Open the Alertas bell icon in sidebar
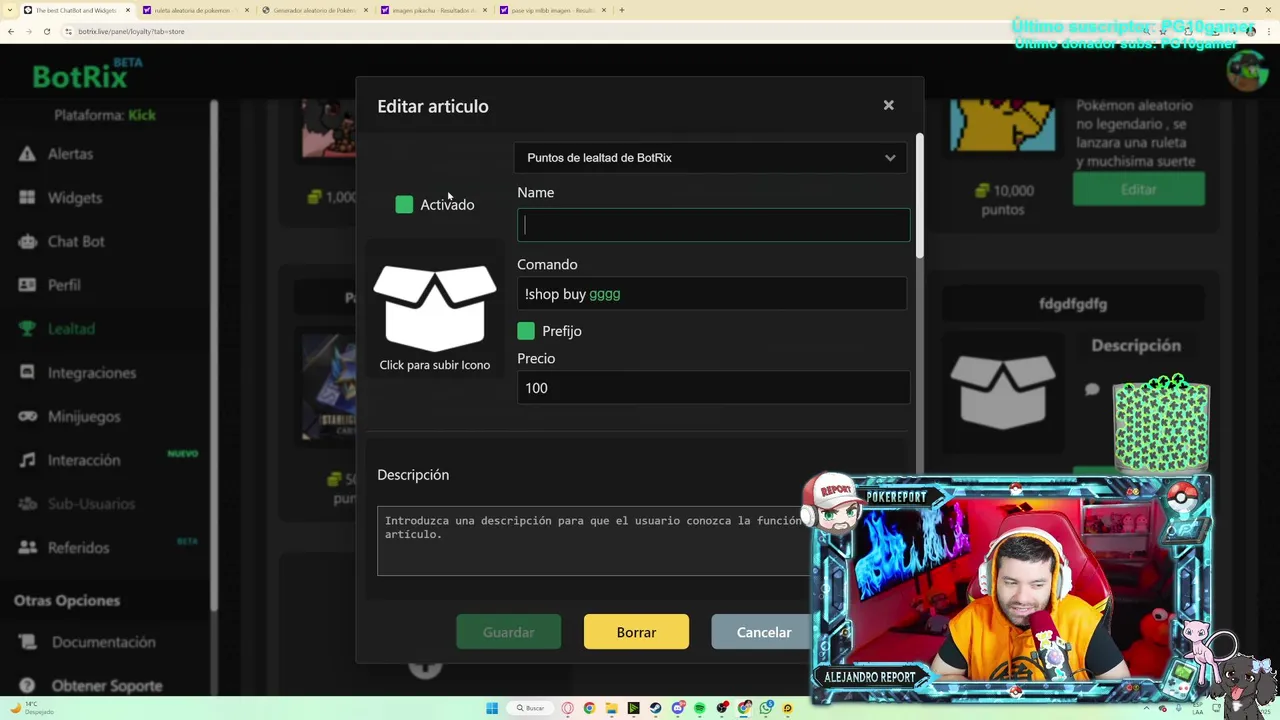The image size is (1280, 720). click(27, 154)
